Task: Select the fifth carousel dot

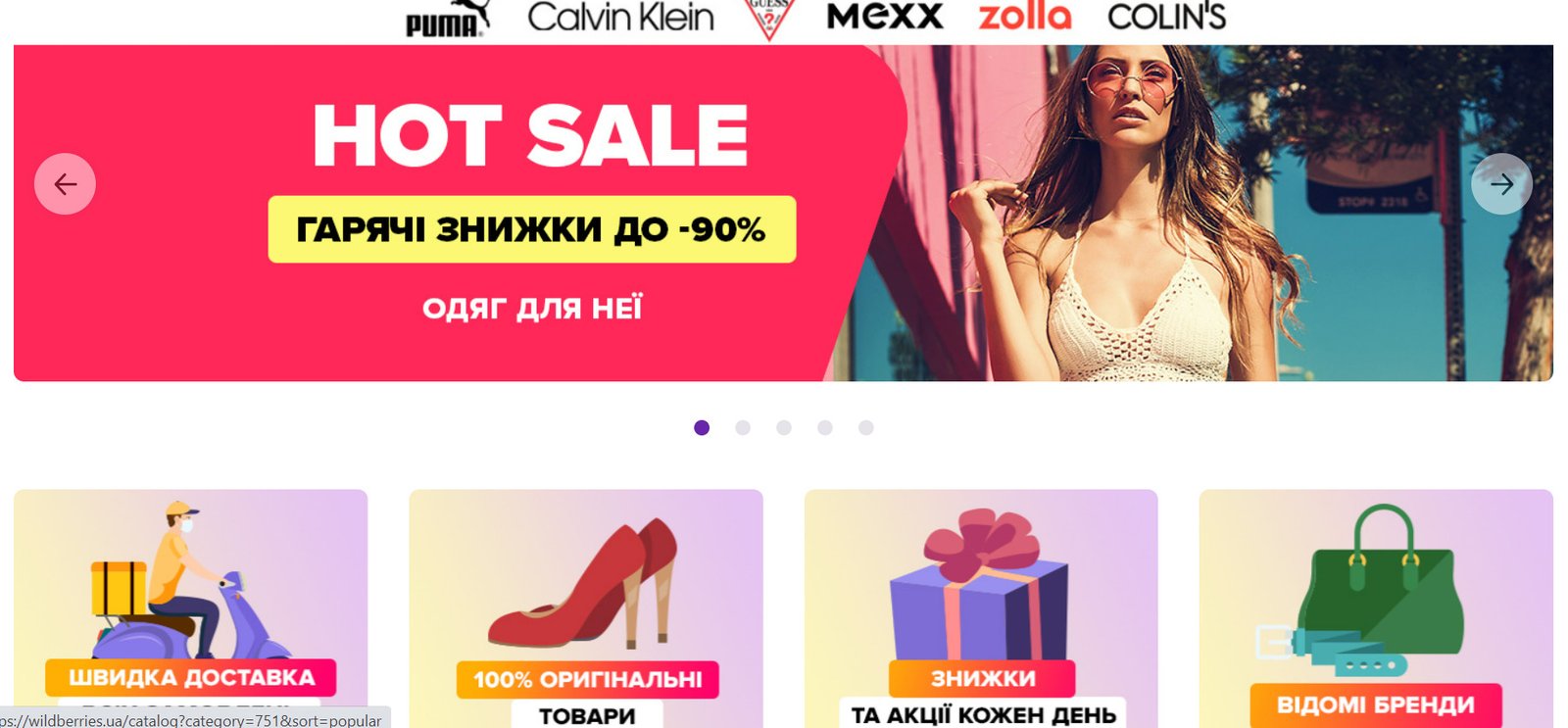Action: click(866, 428)
